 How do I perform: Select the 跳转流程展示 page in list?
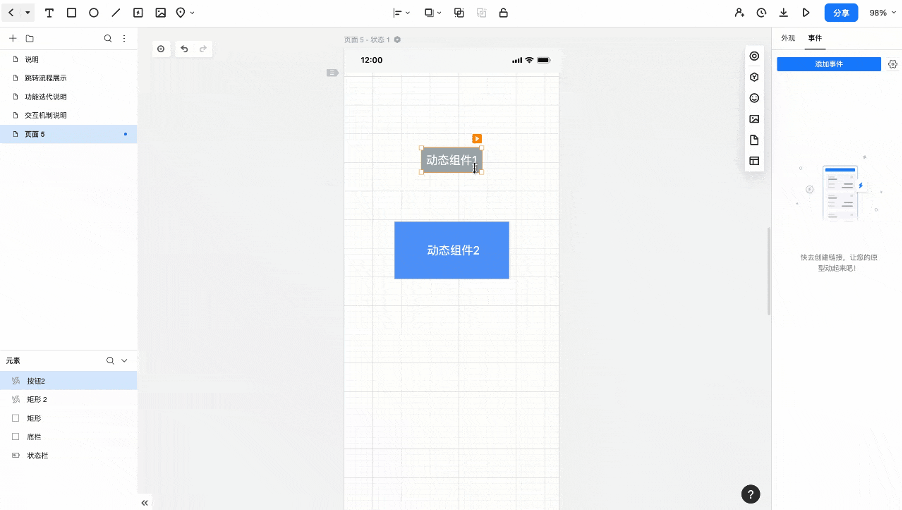46,78
